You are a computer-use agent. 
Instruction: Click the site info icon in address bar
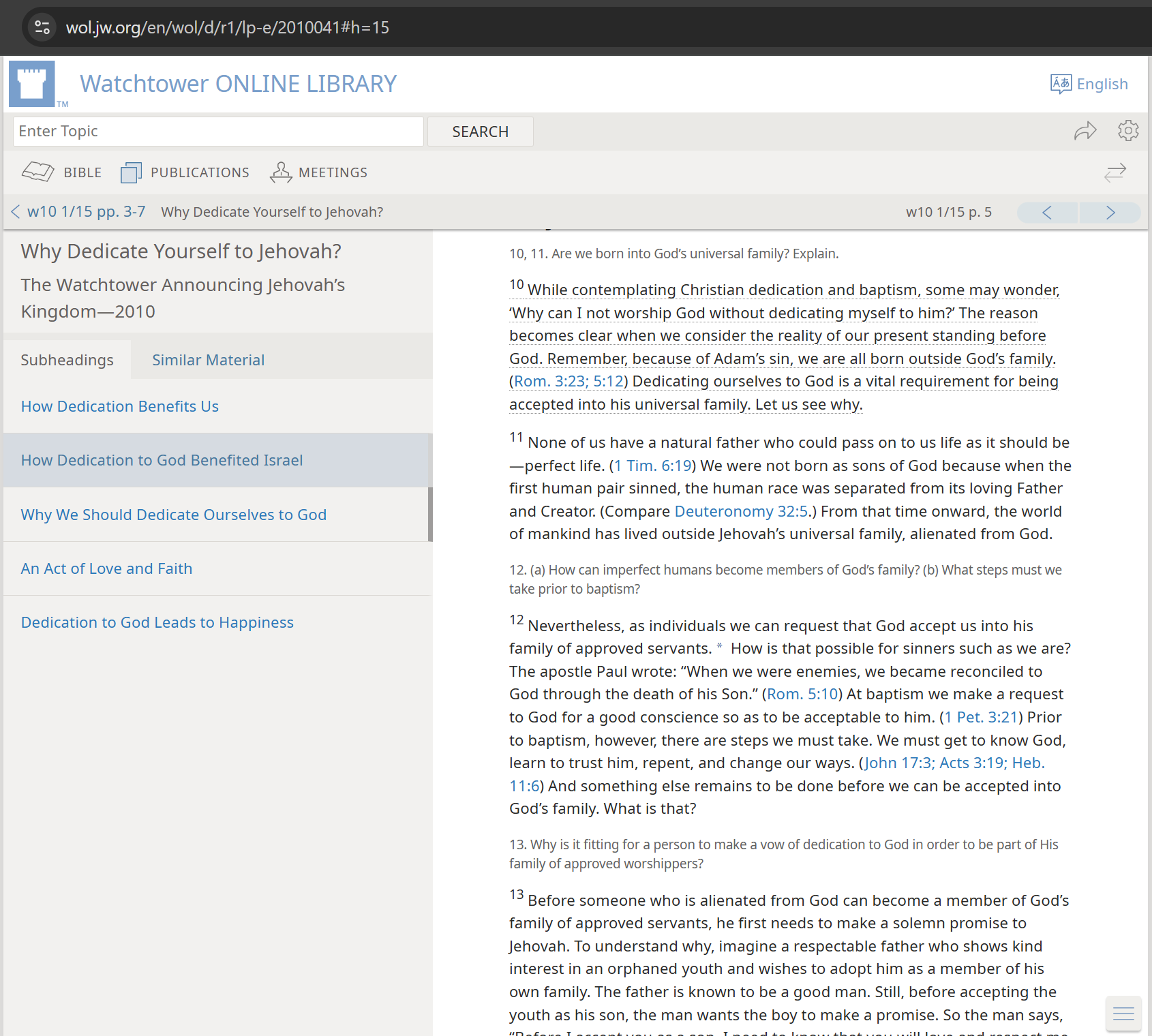pos(42,27)
